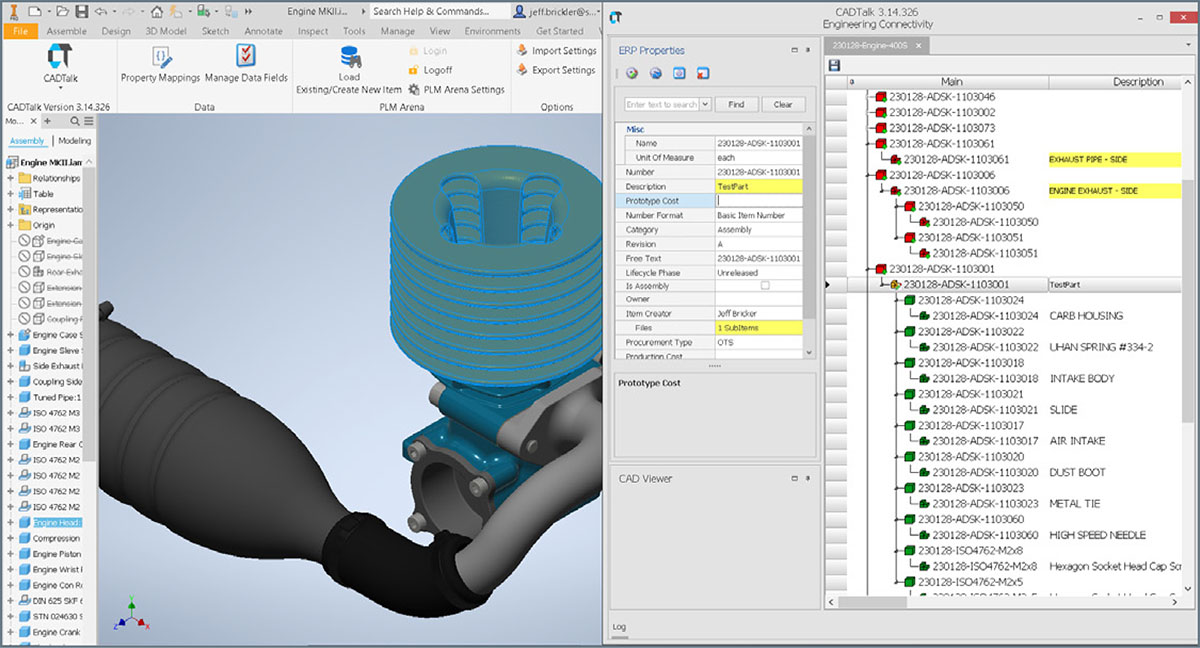Search the model browser with magnifier icon
Screen dimensions: 1200x648
tap(74, 121)
